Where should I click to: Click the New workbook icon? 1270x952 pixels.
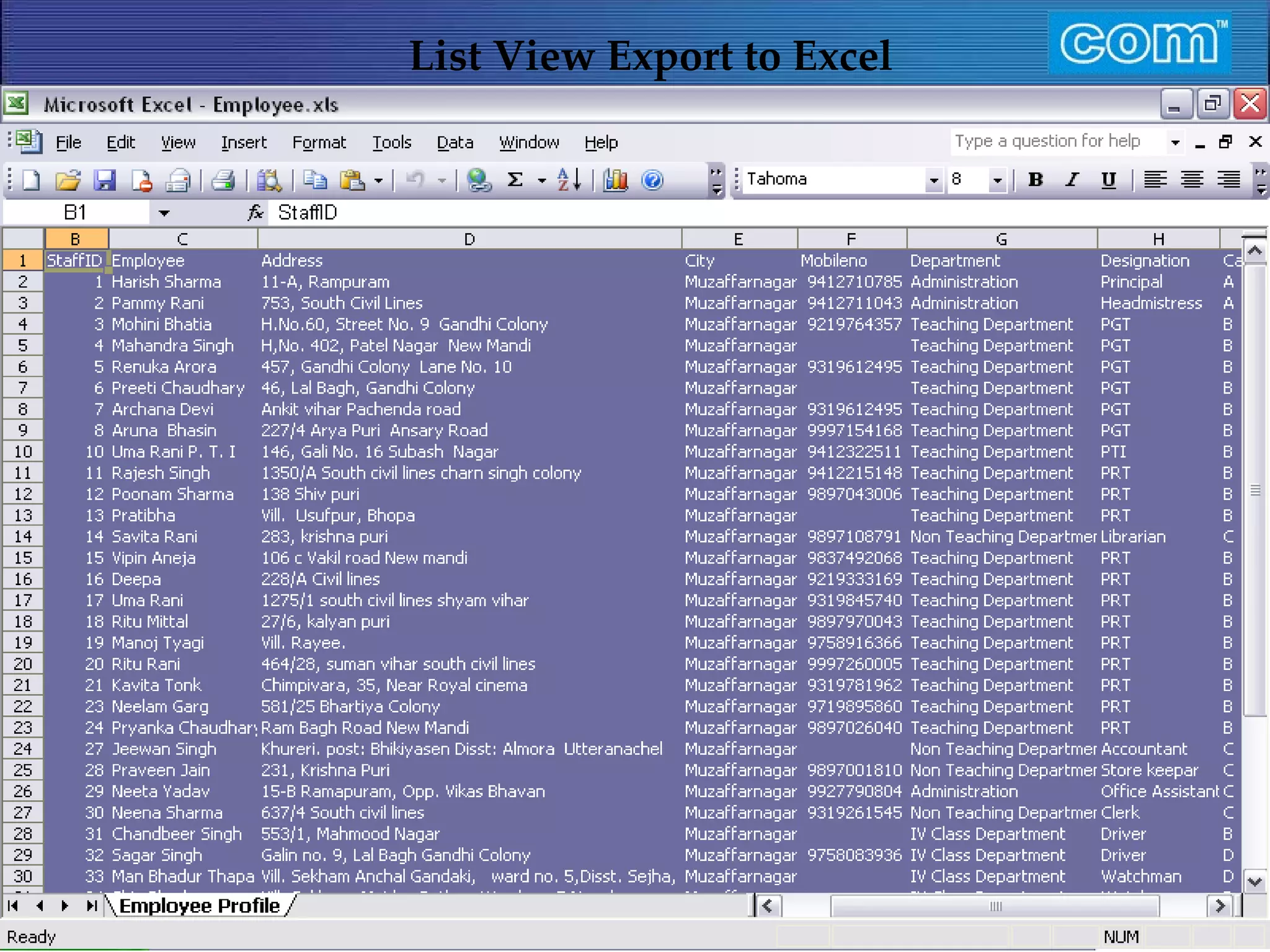point(31,180)
